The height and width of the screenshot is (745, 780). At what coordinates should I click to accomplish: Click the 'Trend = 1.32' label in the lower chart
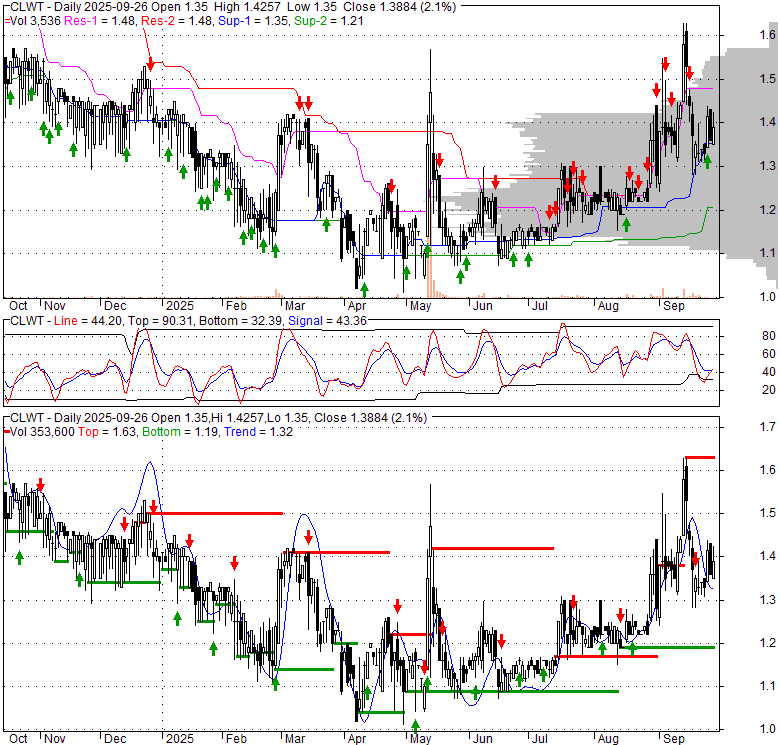258,432
